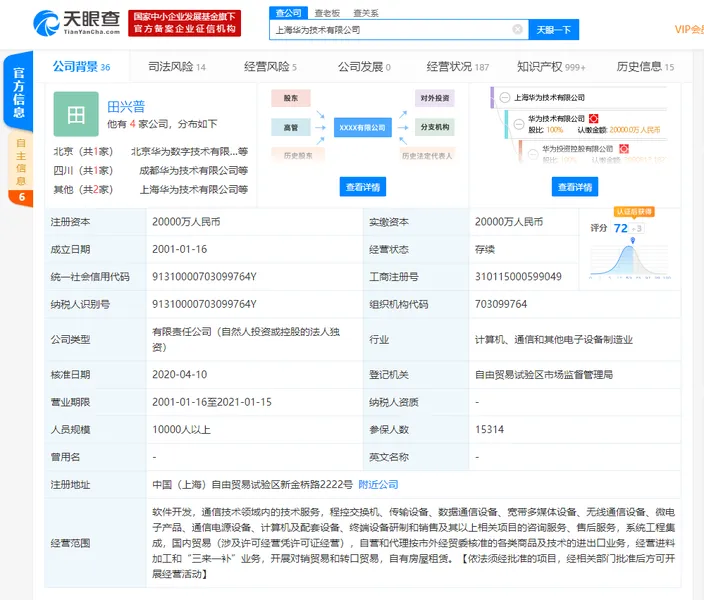Click the Tianyancha logo
704x600 pixels.
(76, 22)
